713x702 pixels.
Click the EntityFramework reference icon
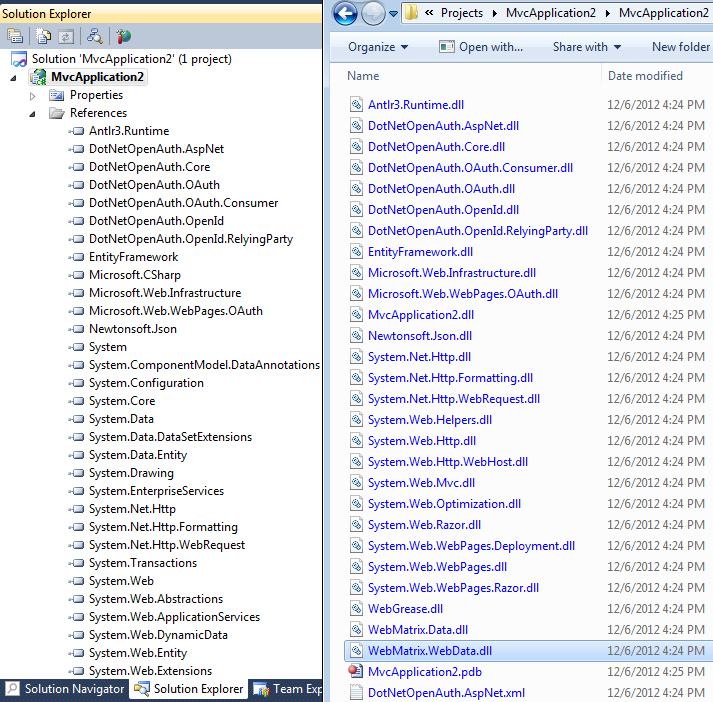77,257
